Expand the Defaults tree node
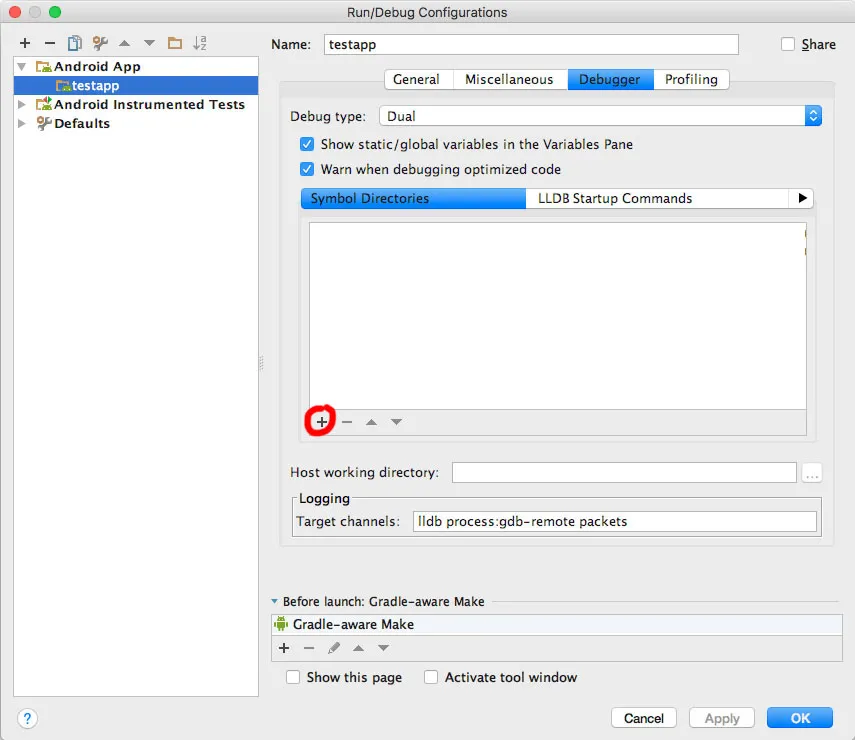Image resolution: width=855 pixels, height=740 pixels. [22, 123]
